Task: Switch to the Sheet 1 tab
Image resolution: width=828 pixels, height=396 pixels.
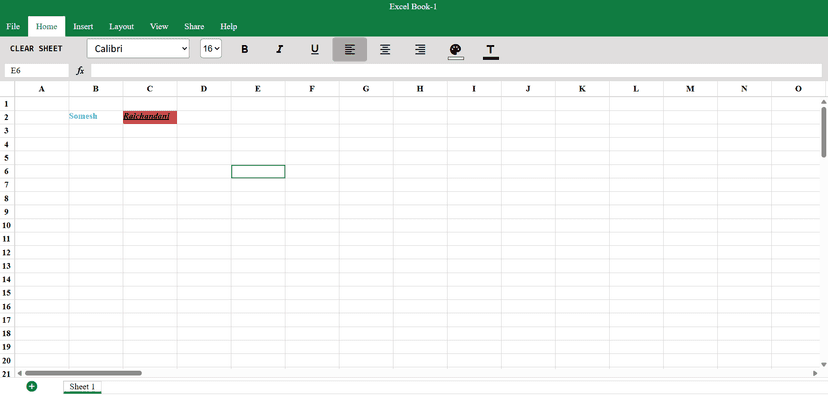Action: 82,387
